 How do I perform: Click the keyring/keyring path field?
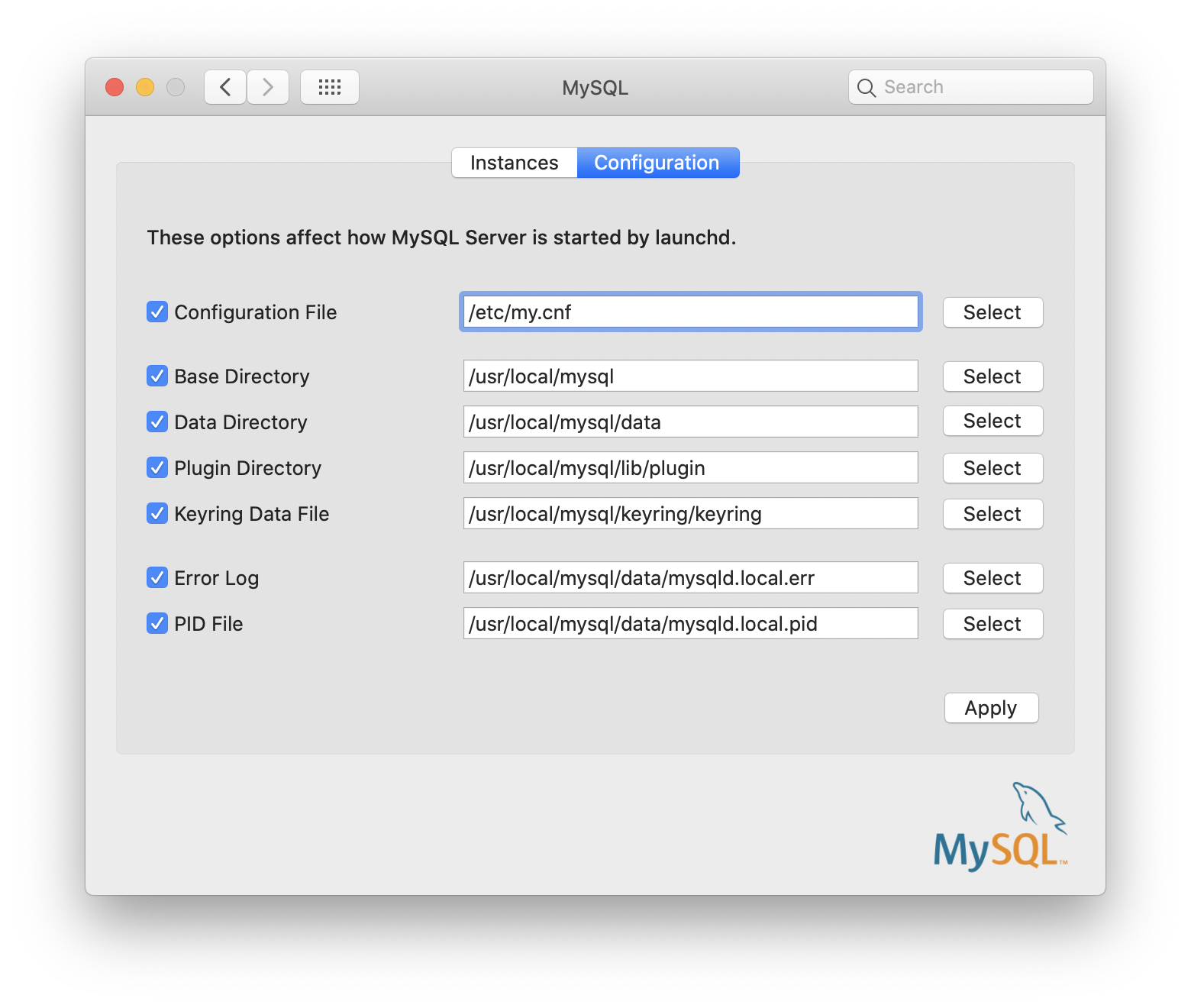[690, 513]
